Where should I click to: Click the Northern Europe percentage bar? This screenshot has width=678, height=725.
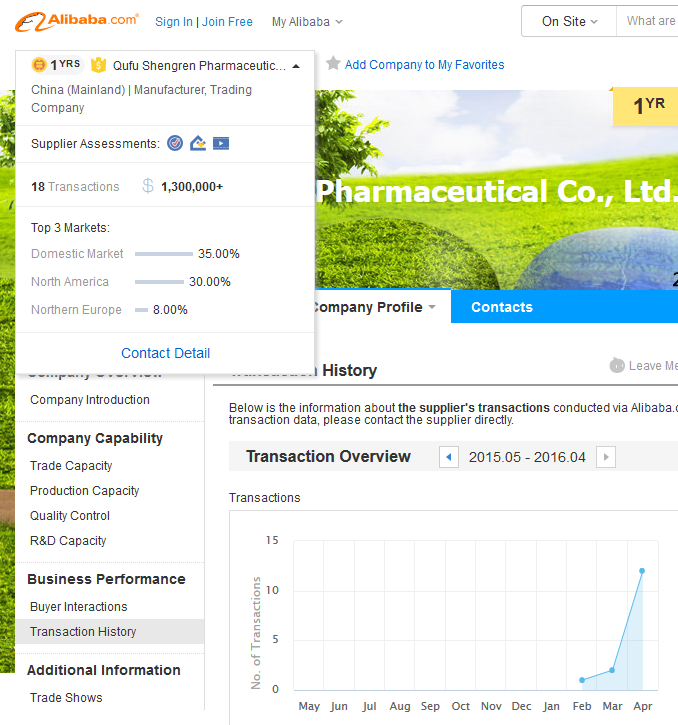point(141,310)
